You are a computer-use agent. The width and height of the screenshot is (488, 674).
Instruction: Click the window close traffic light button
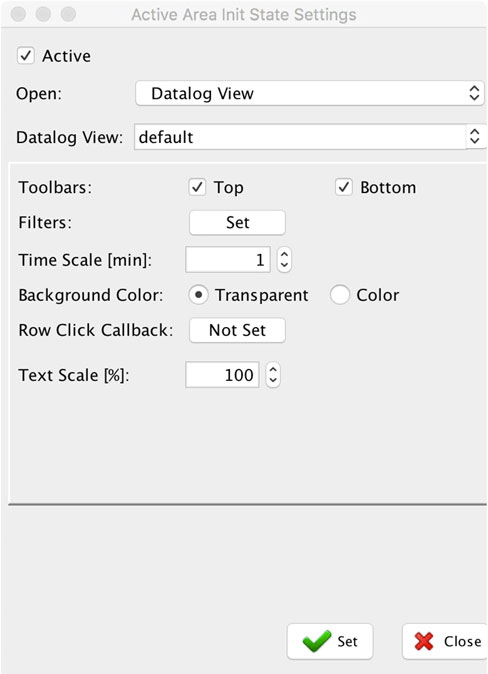pos(18,14)
